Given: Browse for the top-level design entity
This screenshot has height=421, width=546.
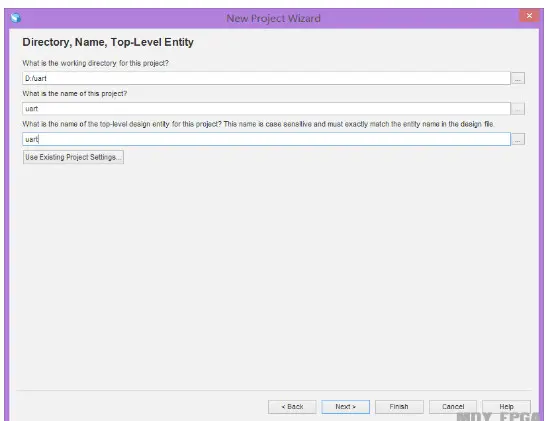Looking at the screenshot, I should pos(518,140).
